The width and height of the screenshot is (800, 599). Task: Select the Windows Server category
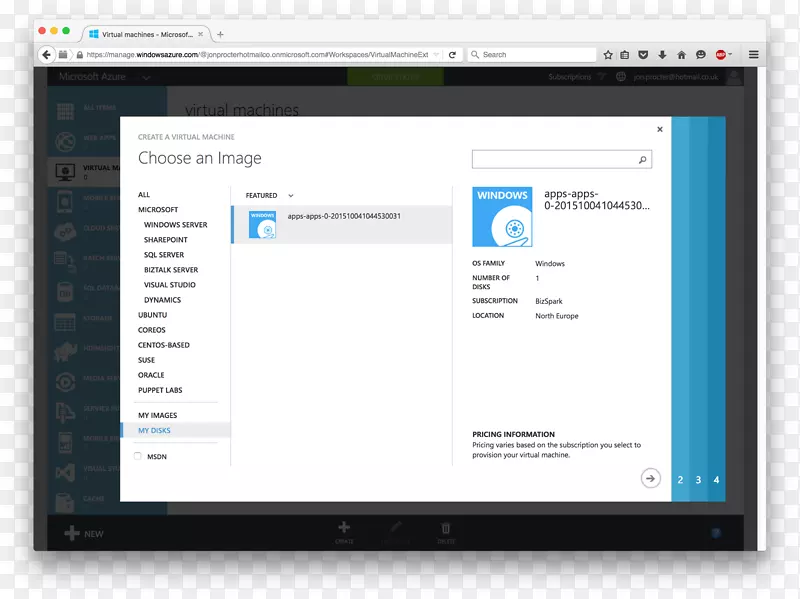point(175,225)
